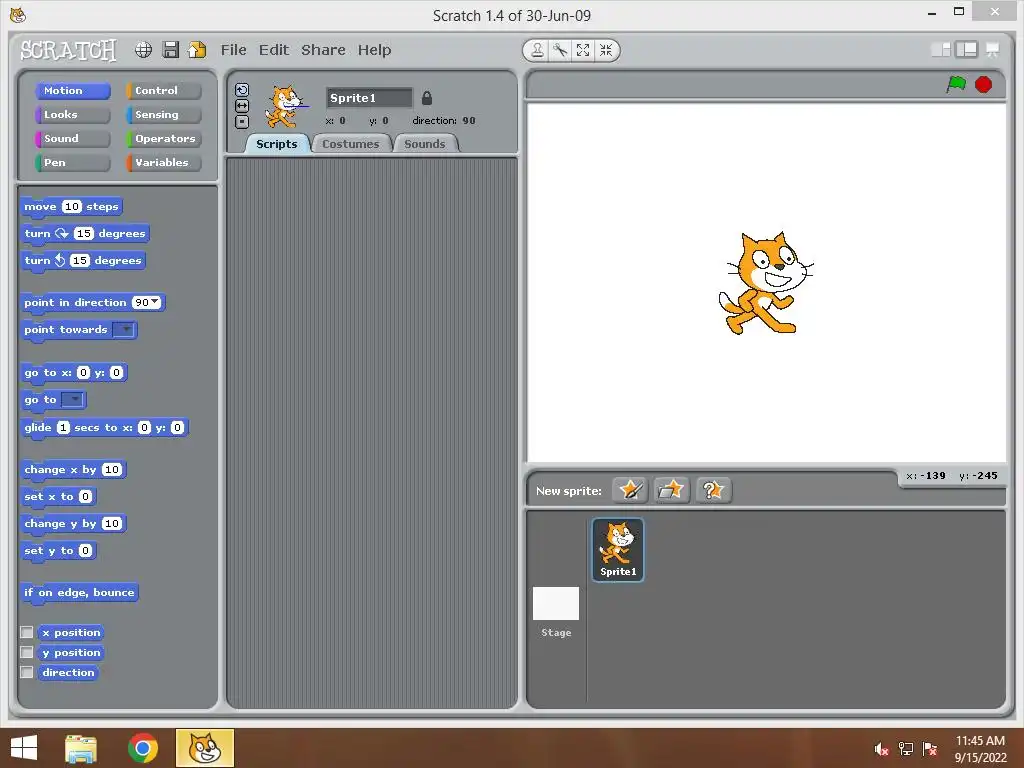Switch to full stage view mode
Viewport: 1024px width, 768px height.
coord(967,50)
